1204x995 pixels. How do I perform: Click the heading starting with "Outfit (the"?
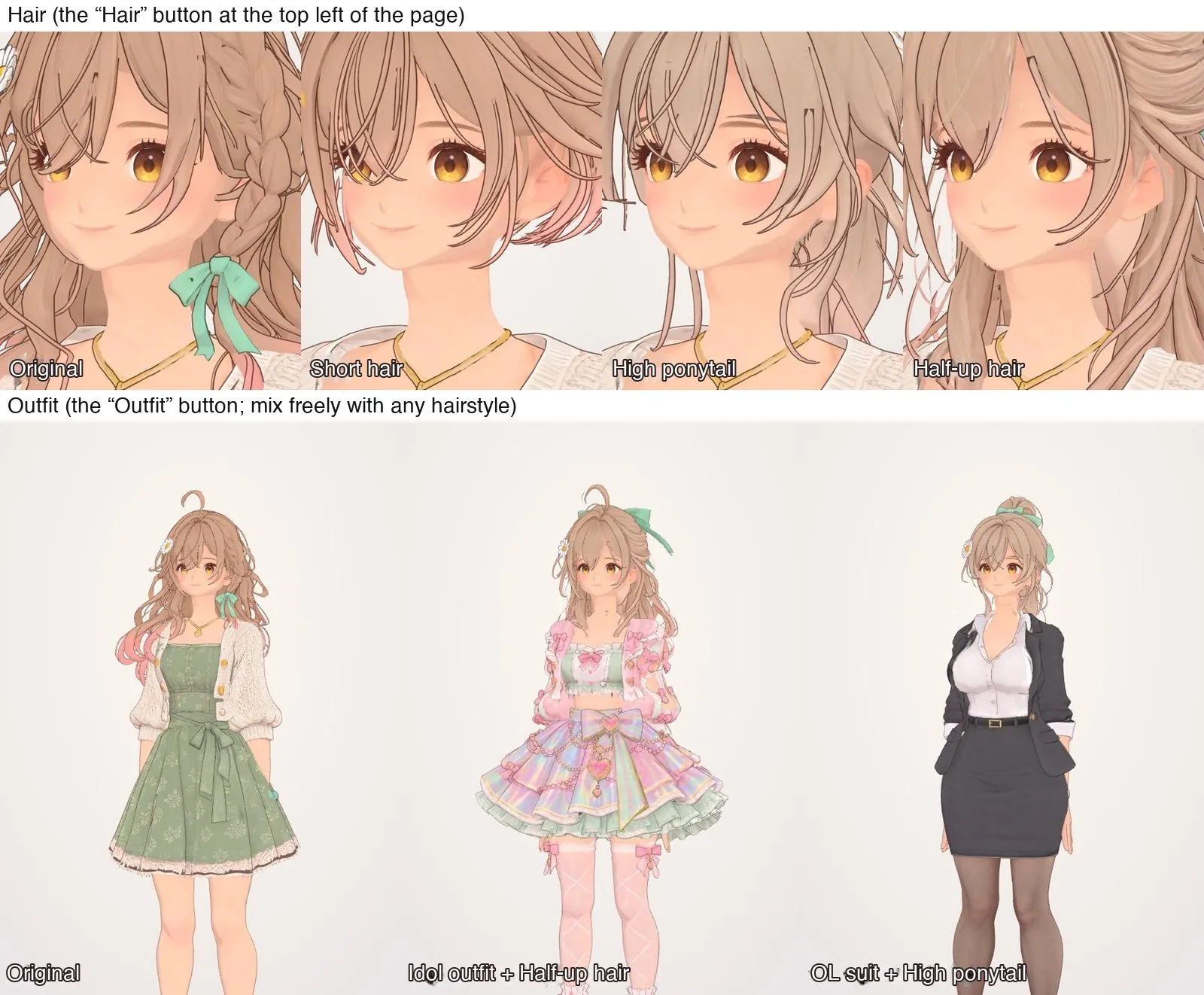[x=262, y=406]
